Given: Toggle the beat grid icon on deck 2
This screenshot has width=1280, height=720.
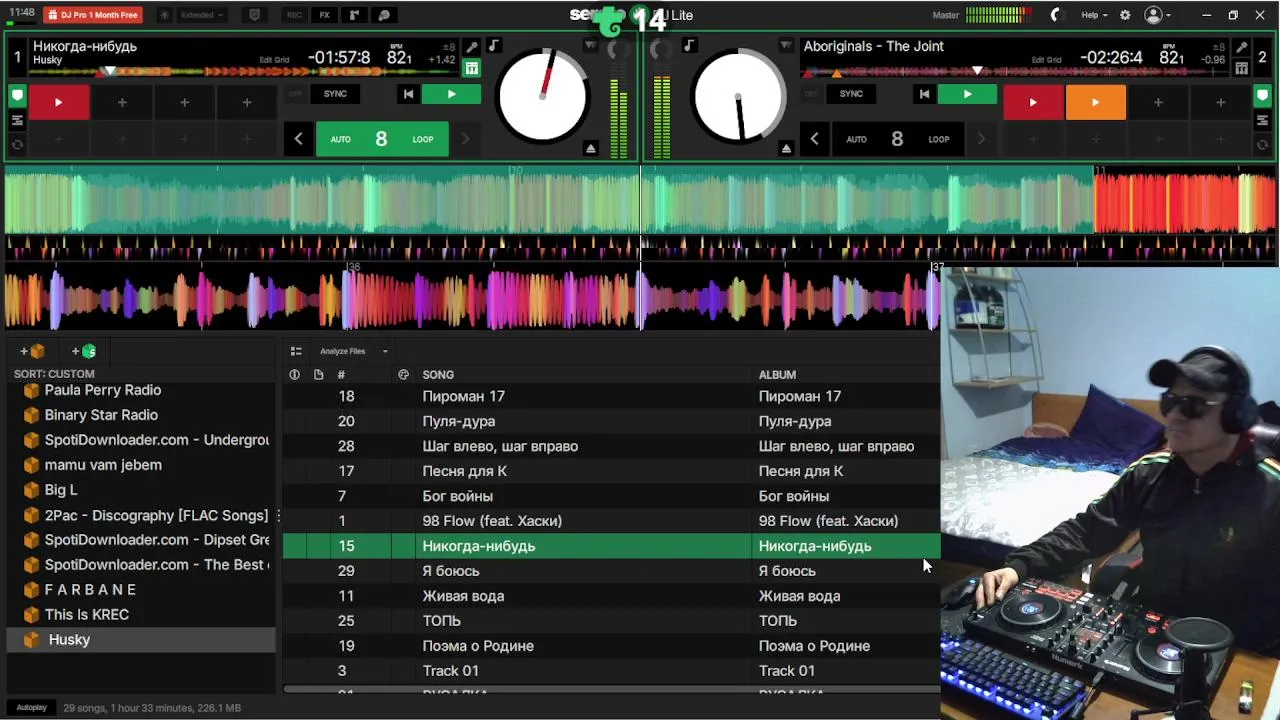Looking at the screenshot, I should point(1241,68).
